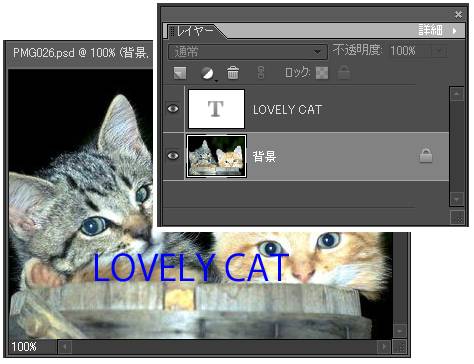Open the 通常 blend mode dropdown
The height and width of the screenshot is (364, 474).
click(x=247, y=52)
